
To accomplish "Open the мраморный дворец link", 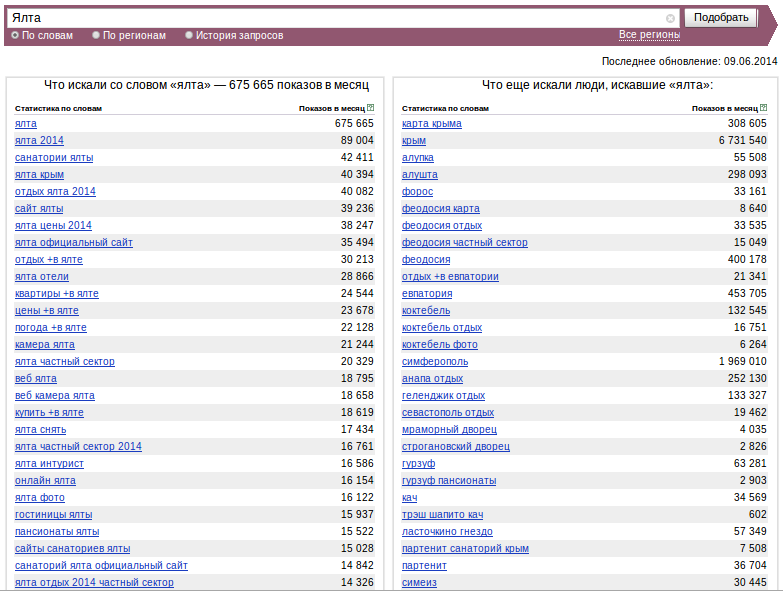I will point(449,429).
